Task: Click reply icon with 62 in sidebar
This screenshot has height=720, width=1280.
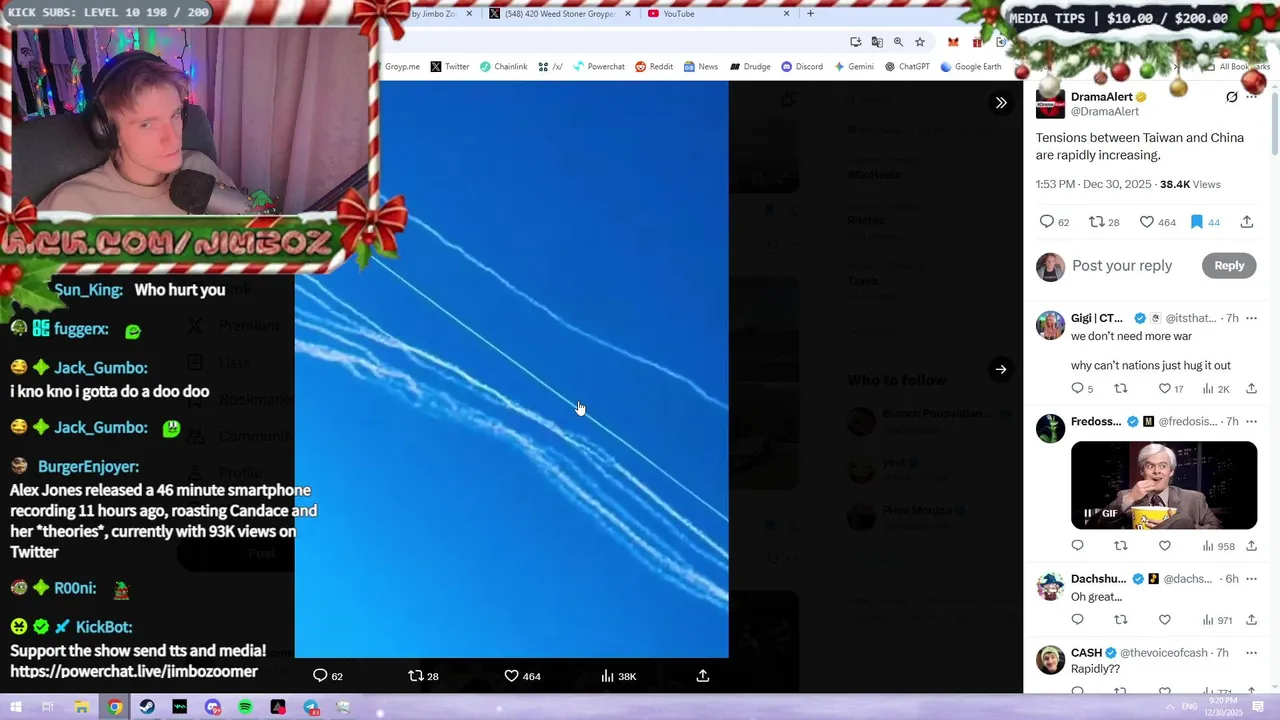Action: point(1054,222)
